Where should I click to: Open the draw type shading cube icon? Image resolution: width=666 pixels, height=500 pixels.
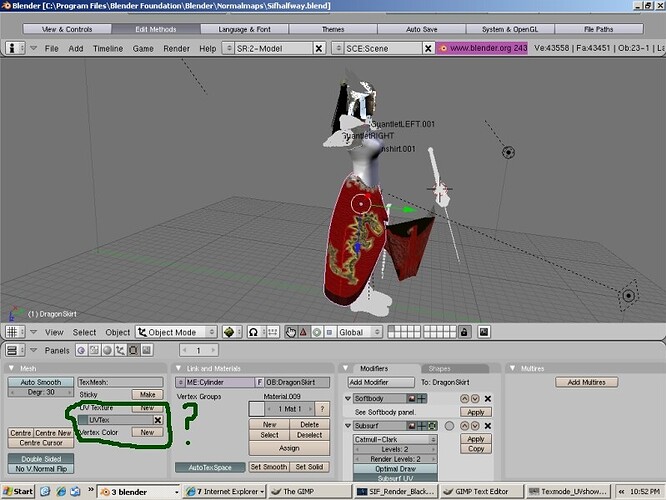point(229,332)
